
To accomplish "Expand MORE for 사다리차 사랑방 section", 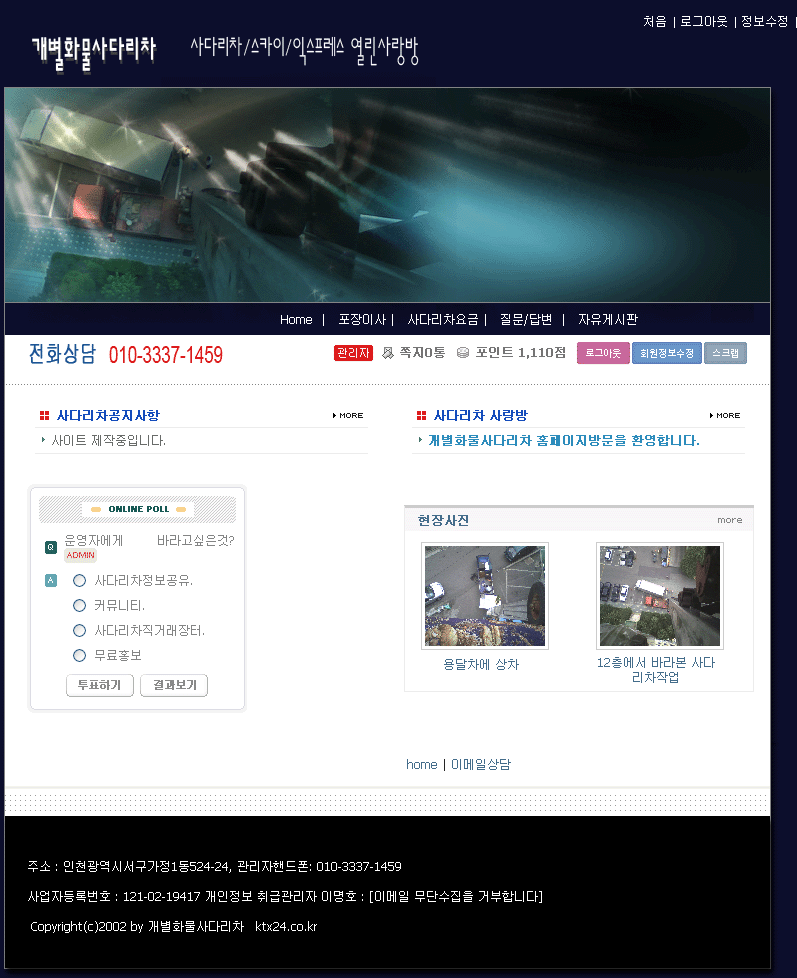I will click(x=725, y=416).
